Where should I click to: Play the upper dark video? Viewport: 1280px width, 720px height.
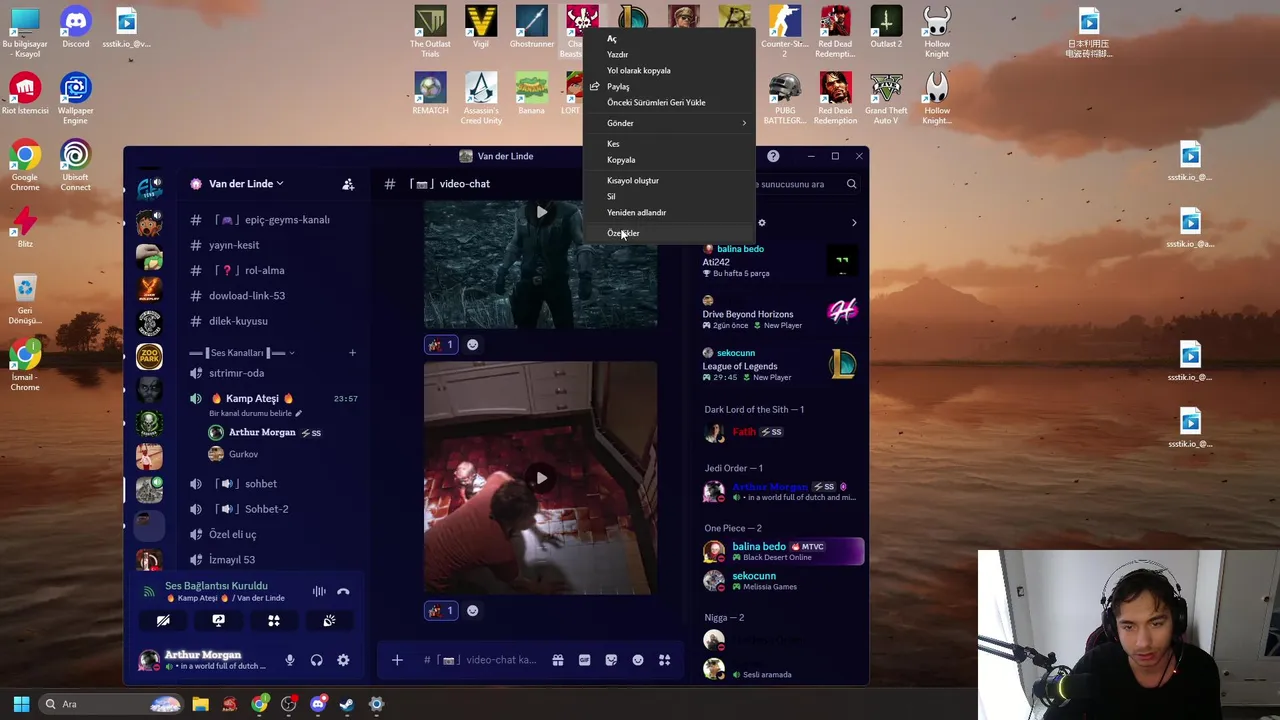point(541,212)
